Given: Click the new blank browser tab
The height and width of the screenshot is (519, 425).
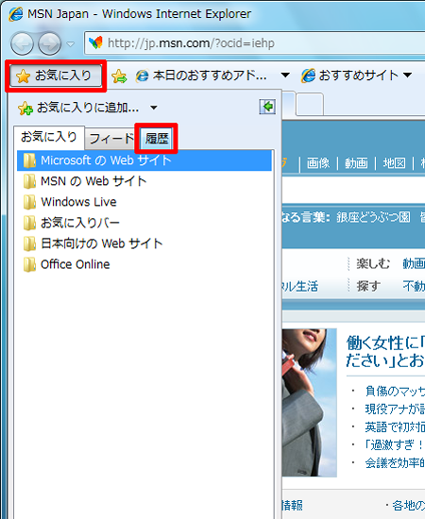Looking at the screenshot, I should pyautogui.click(x=310, y=104).
